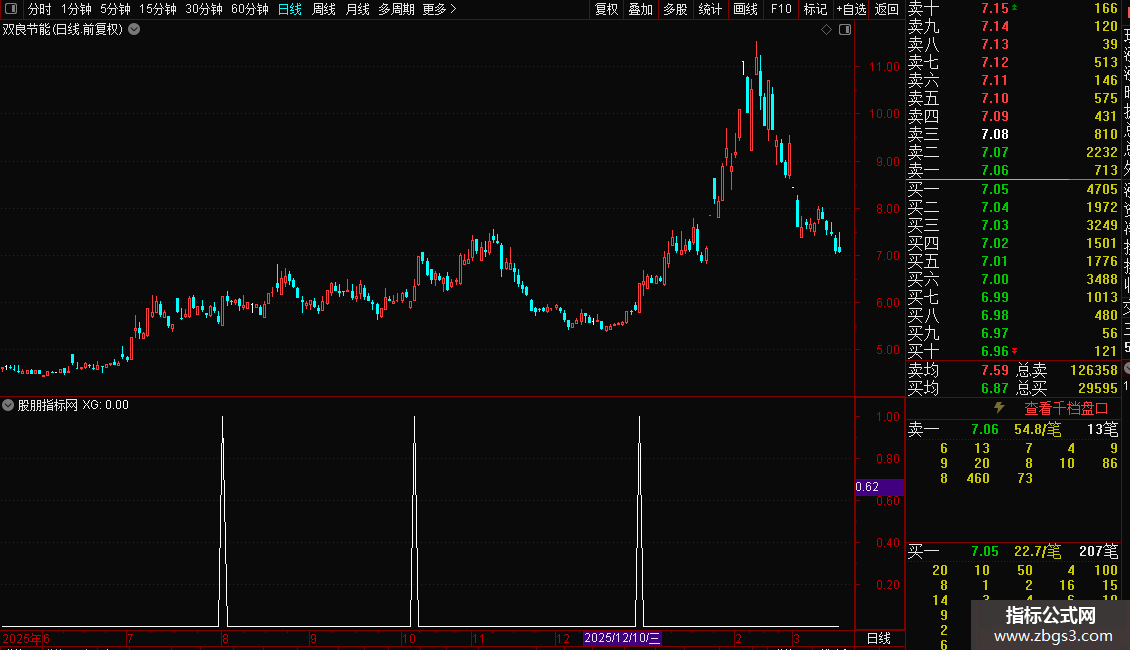
Task: Select the 1分钟 period
Action: [76, 9]
